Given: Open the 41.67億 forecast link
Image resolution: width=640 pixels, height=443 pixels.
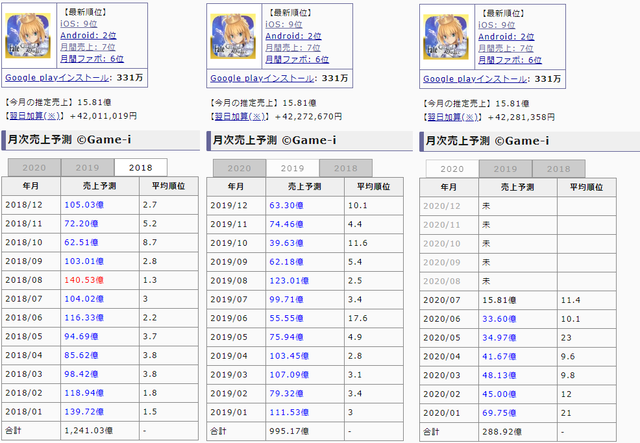Looking at the screenshot, I should coord(499,356).
